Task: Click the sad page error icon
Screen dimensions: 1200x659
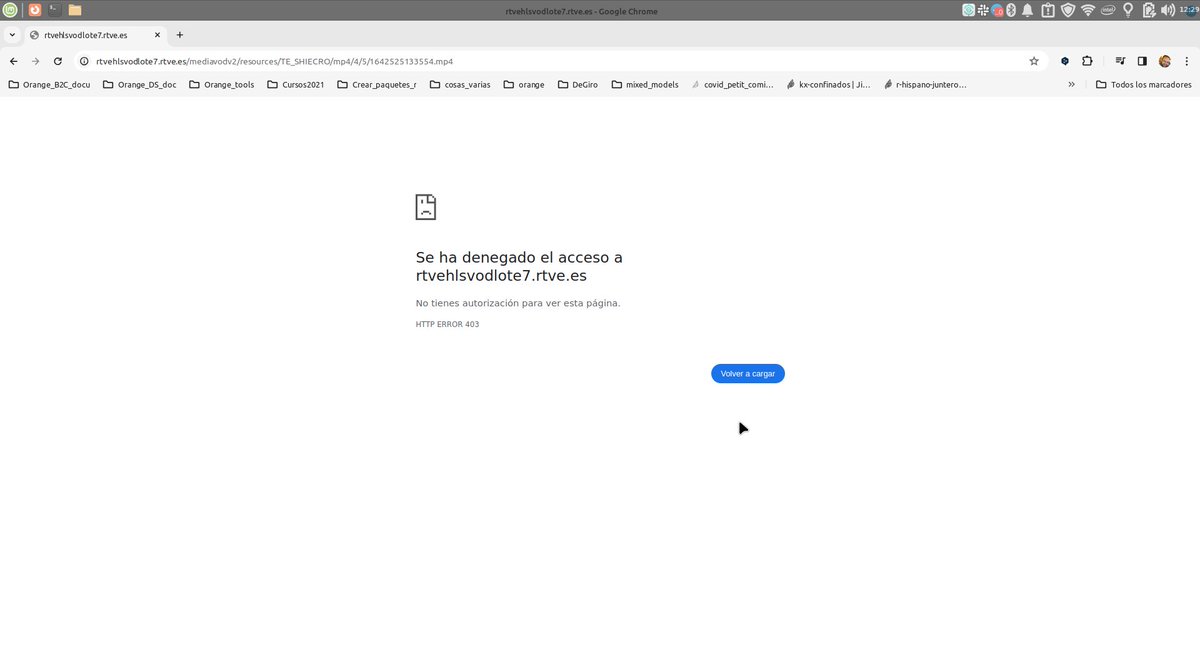Action: [426, 207]
